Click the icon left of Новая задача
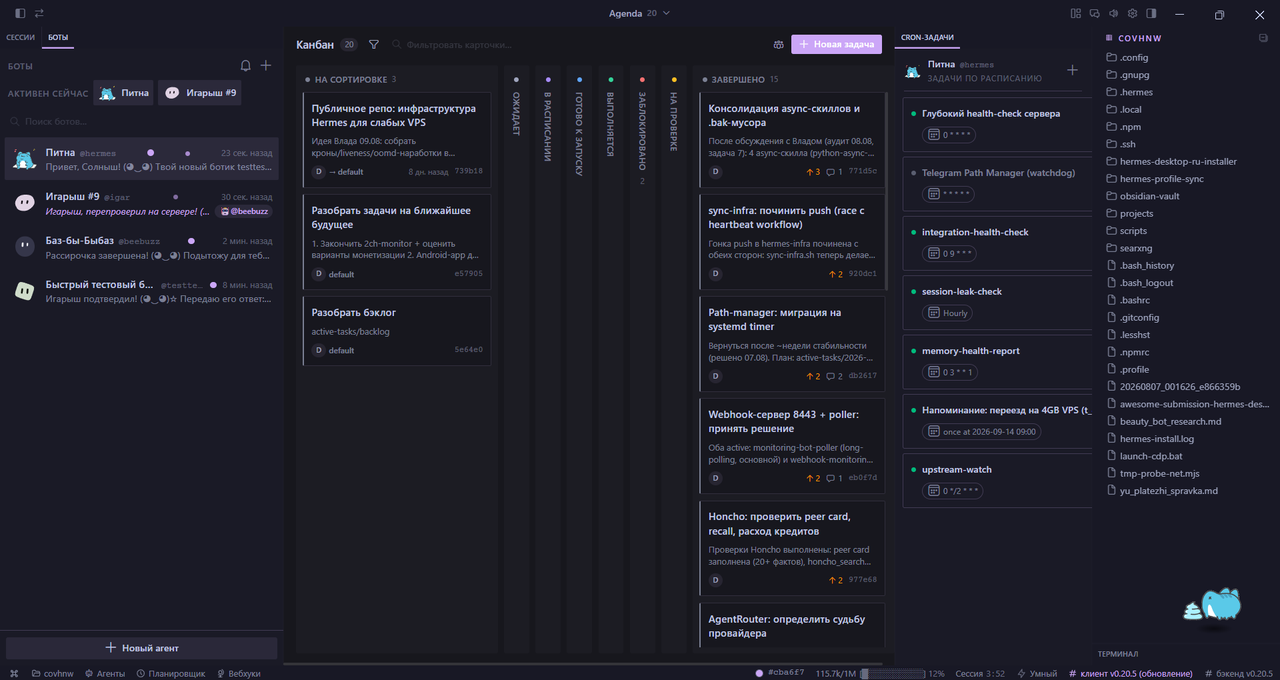Screen dimensions: 1280x680 [x=779, y=45]
